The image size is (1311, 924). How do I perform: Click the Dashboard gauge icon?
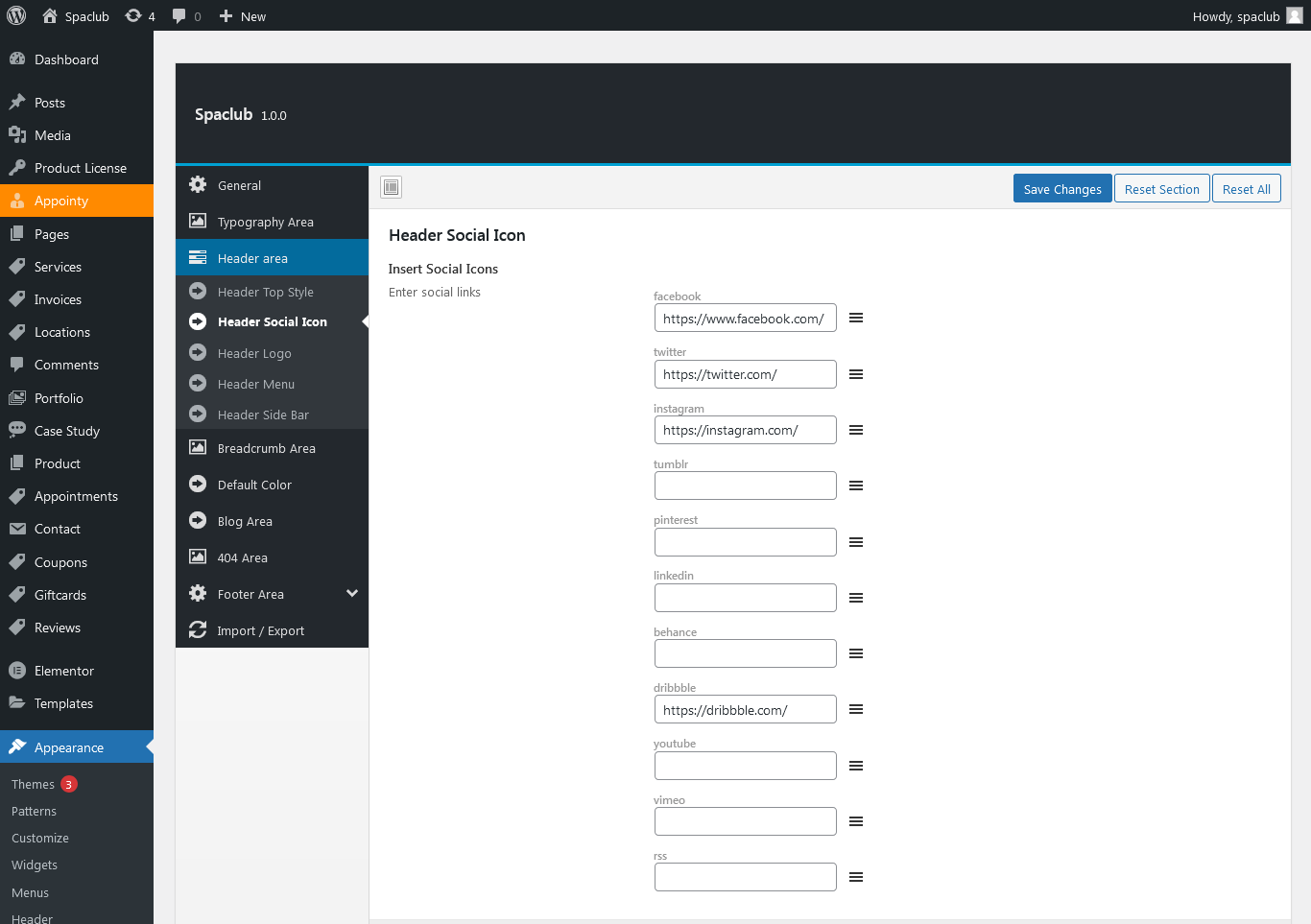coord(17,59)
